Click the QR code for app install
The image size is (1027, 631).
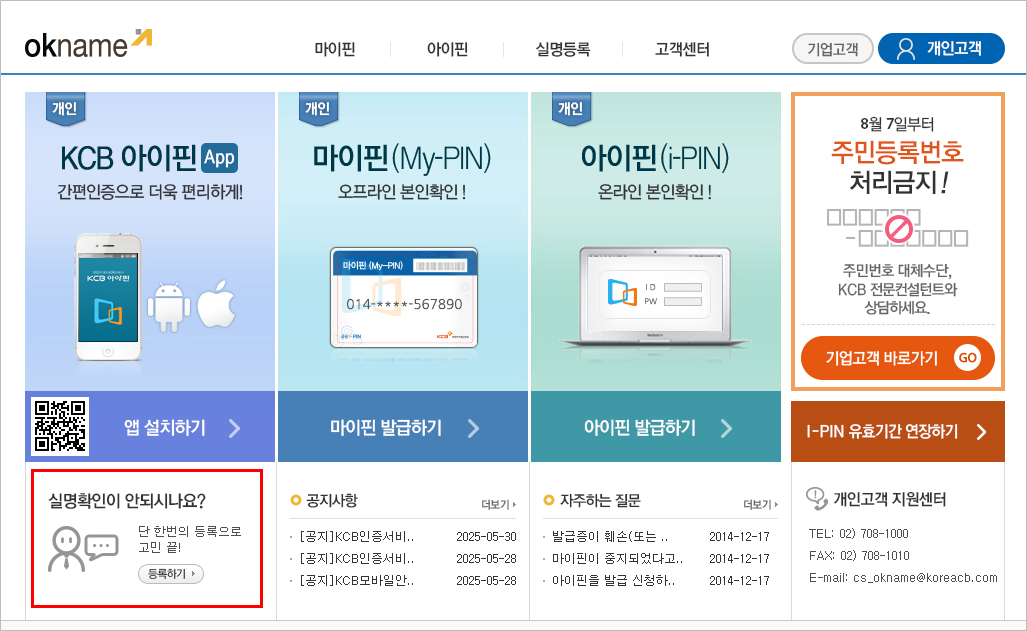[x=60, y=427]
